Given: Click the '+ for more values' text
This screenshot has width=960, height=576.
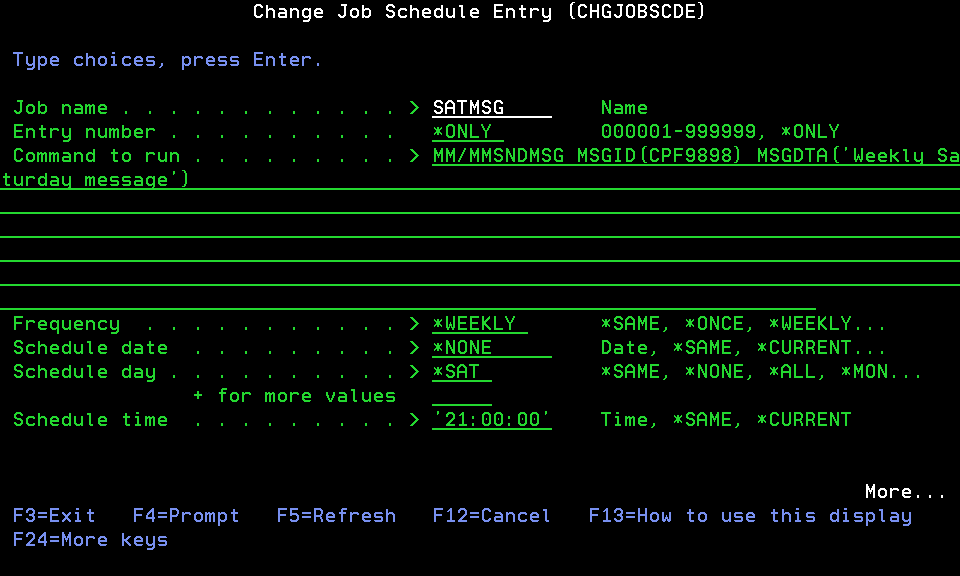Looking at the screenshot, I should (294, 396).
